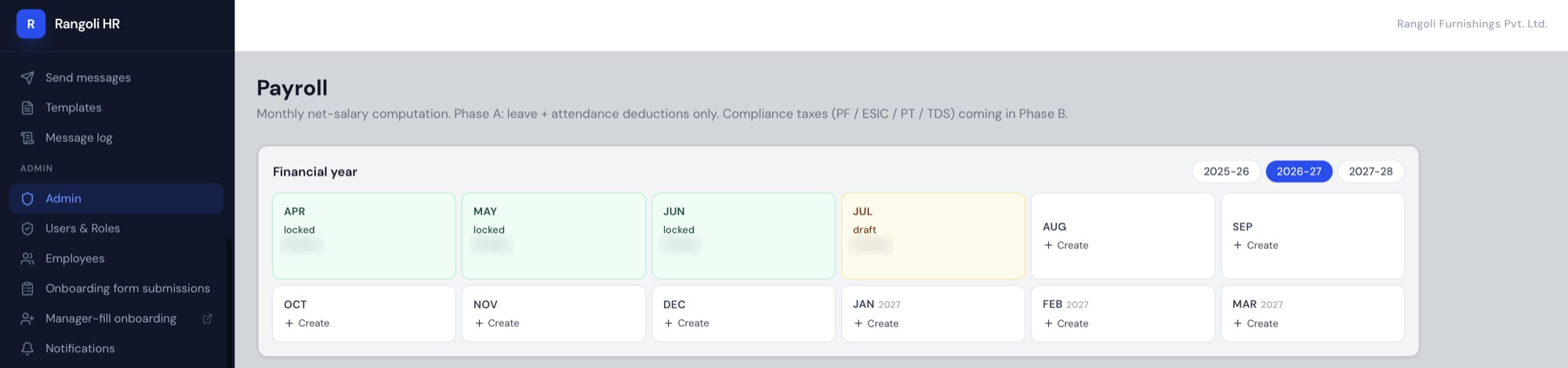Select the Admin shield icon
The height and width of the screenshot is (368, 1568).
(27, 199)
